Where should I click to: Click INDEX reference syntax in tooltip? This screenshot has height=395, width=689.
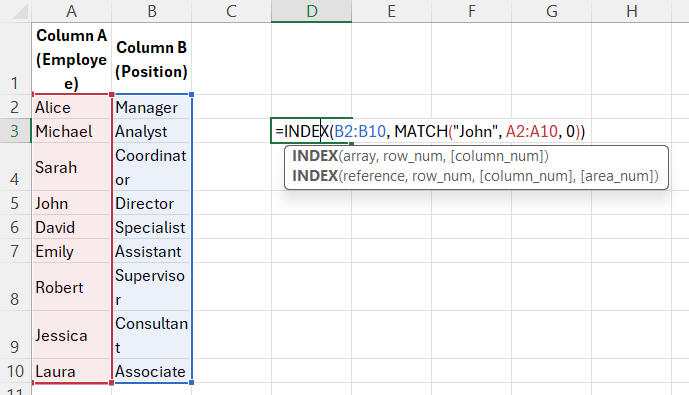coord(475,176)
